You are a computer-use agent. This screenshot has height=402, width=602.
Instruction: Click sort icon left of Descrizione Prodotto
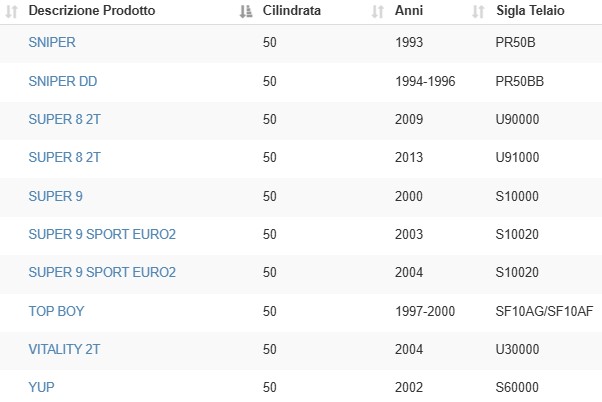pyautogui.click(x=12, y=12)
